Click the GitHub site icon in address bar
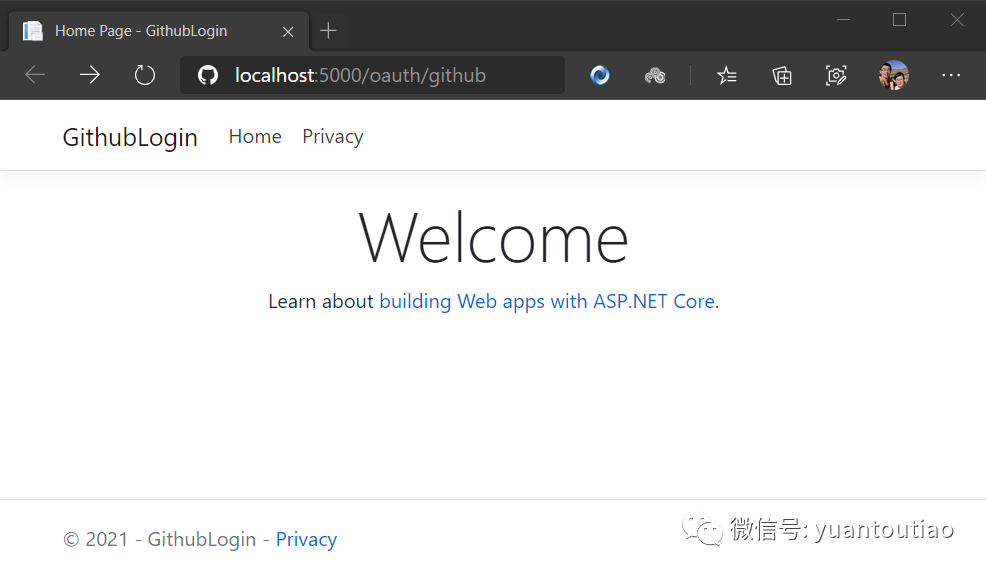 [x=208, y=75]
